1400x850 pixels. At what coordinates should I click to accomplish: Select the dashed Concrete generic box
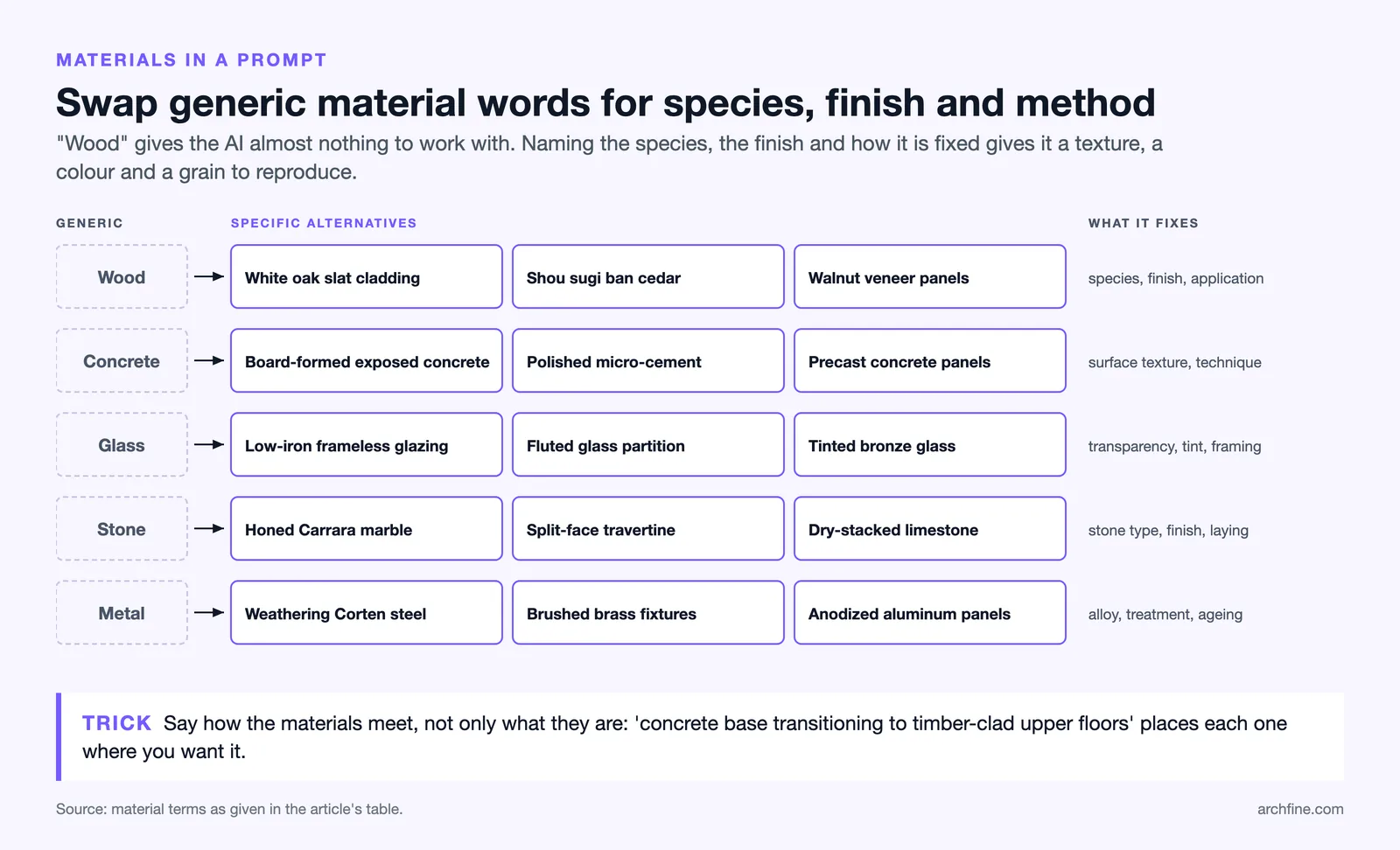coord(122,360)
